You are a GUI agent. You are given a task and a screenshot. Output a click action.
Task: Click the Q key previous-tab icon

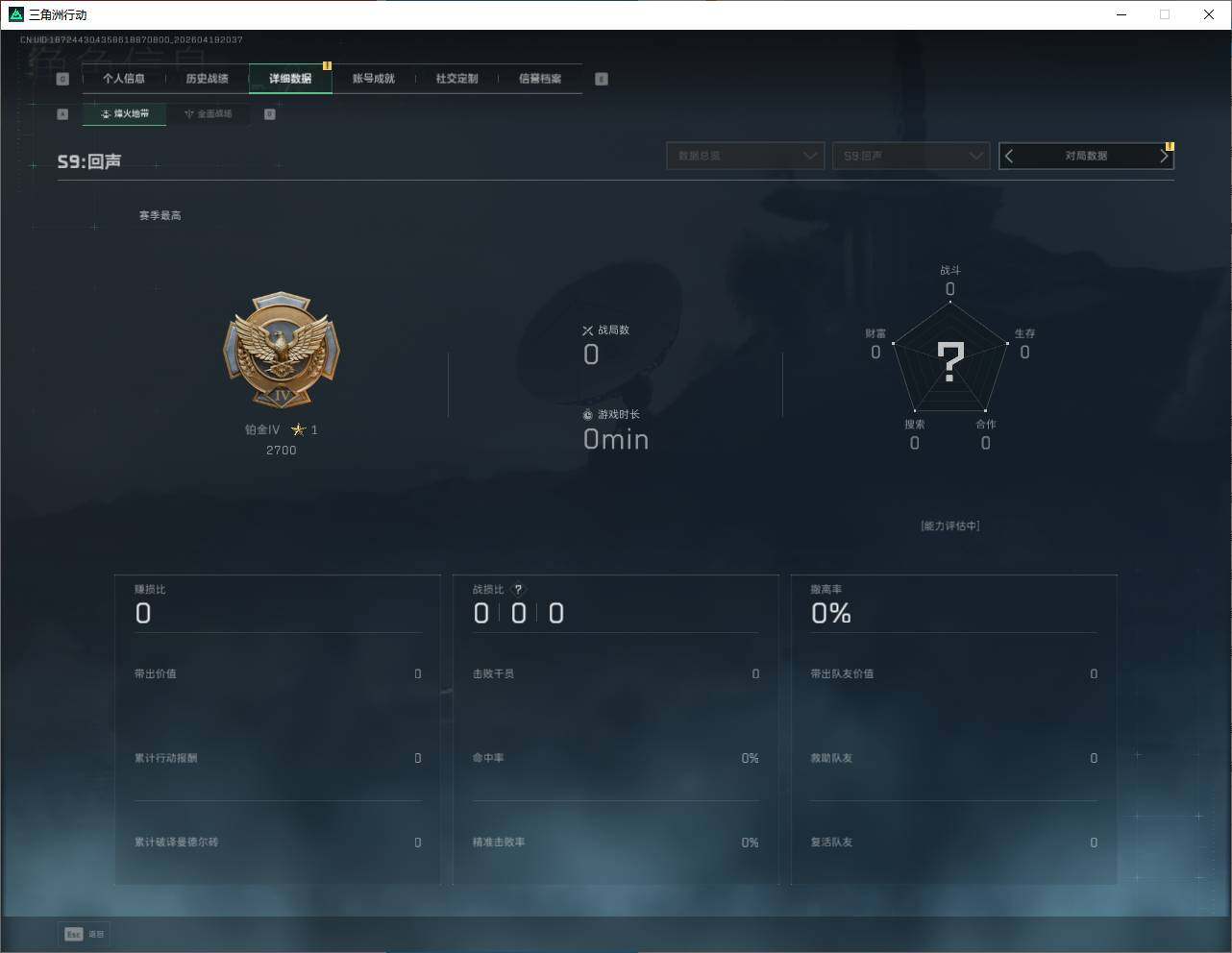click(62, 79)
